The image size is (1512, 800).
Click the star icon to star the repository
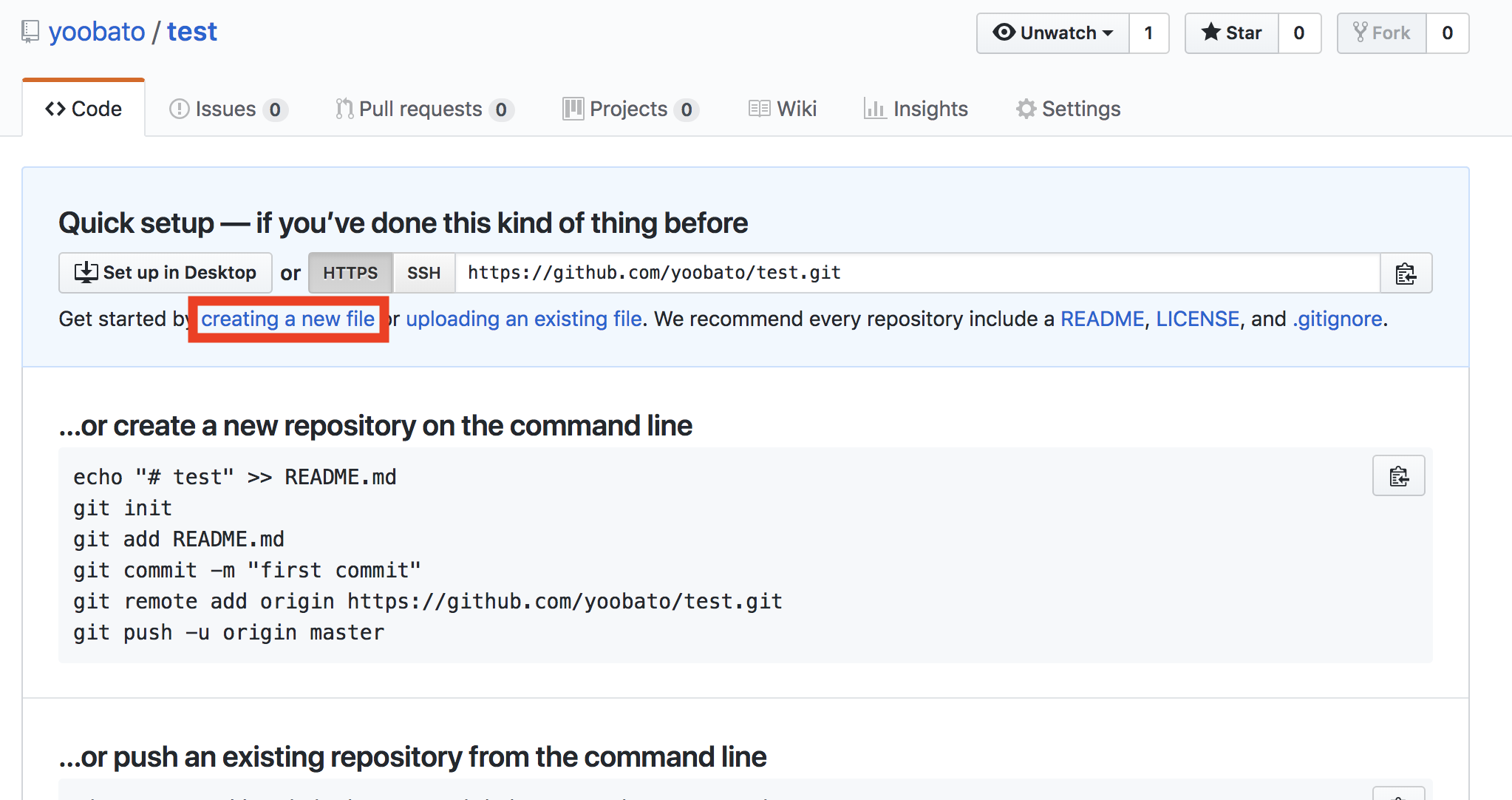click(1210, 33)
